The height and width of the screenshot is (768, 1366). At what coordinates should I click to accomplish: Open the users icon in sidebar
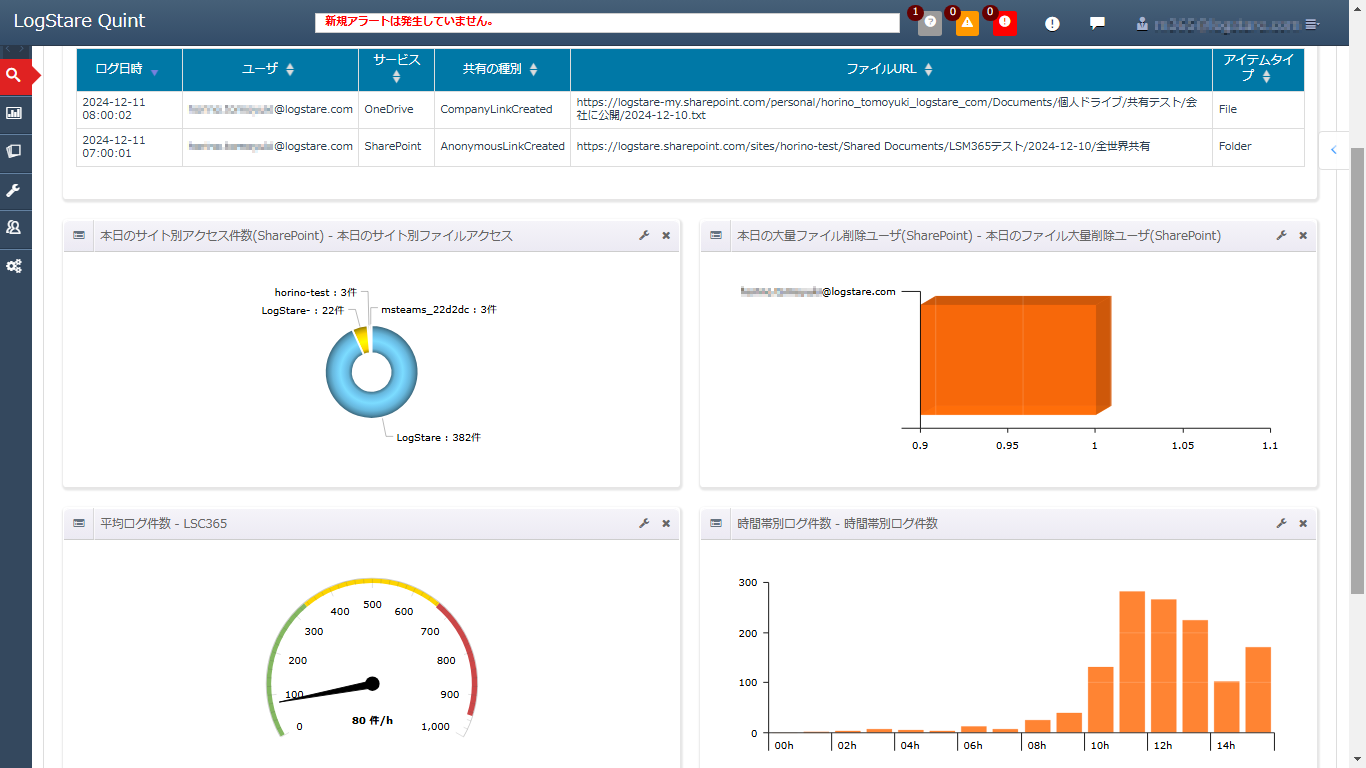click(x=14, y=228)
